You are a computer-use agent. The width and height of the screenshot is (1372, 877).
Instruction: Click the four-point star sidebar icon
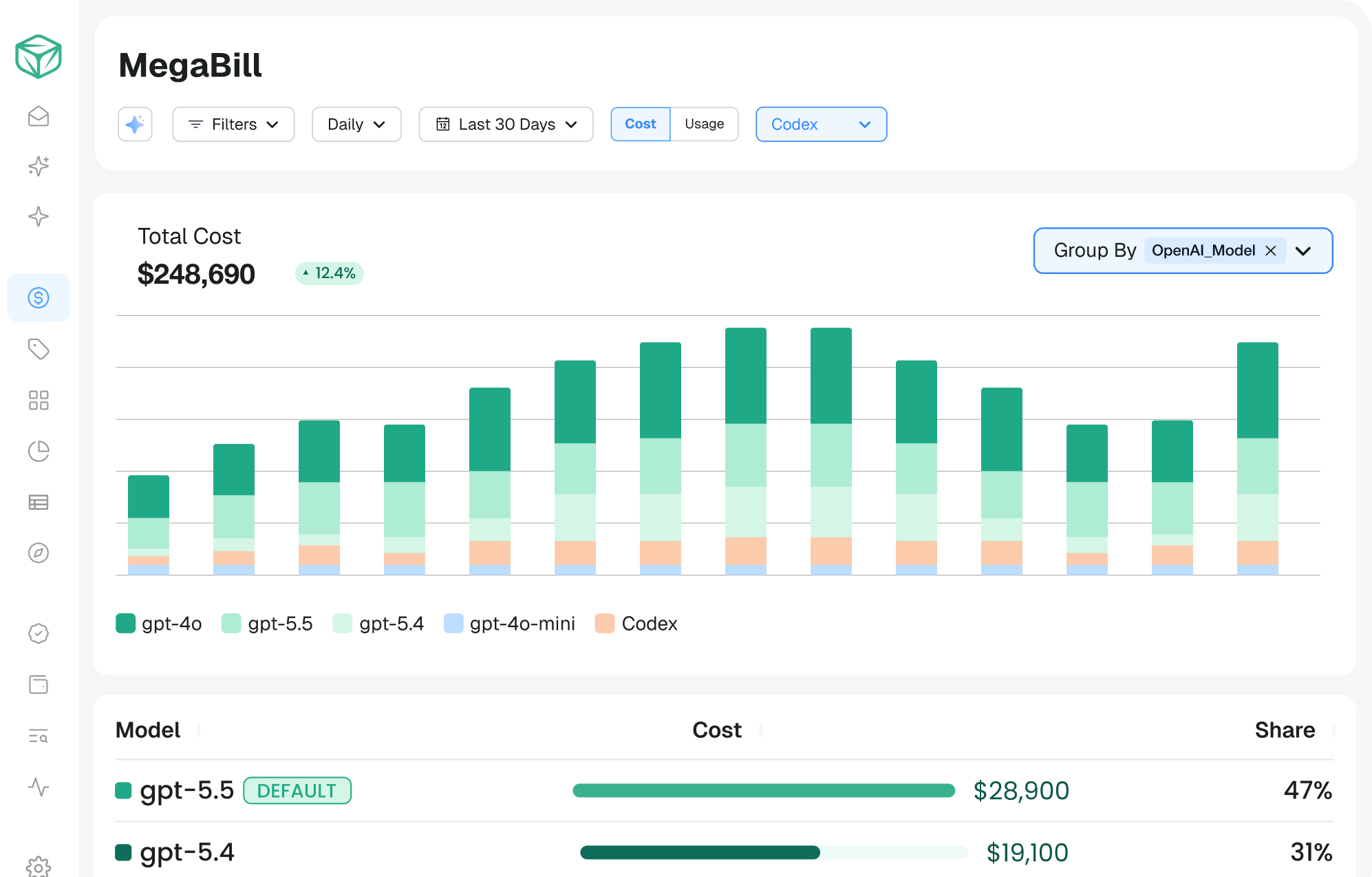pos(39,217)
